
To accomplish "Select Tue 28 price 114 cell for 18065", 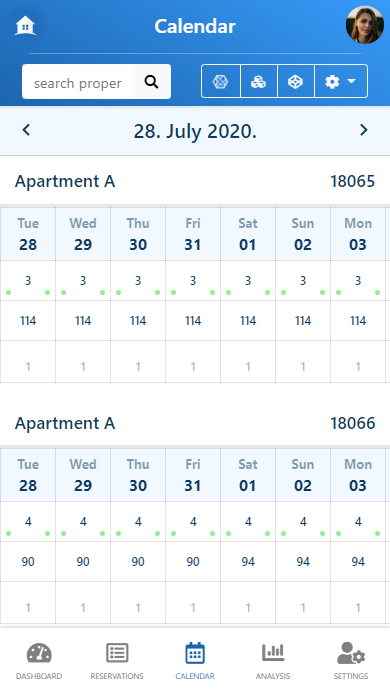I will pyautogui.click(x=28, y=321).
